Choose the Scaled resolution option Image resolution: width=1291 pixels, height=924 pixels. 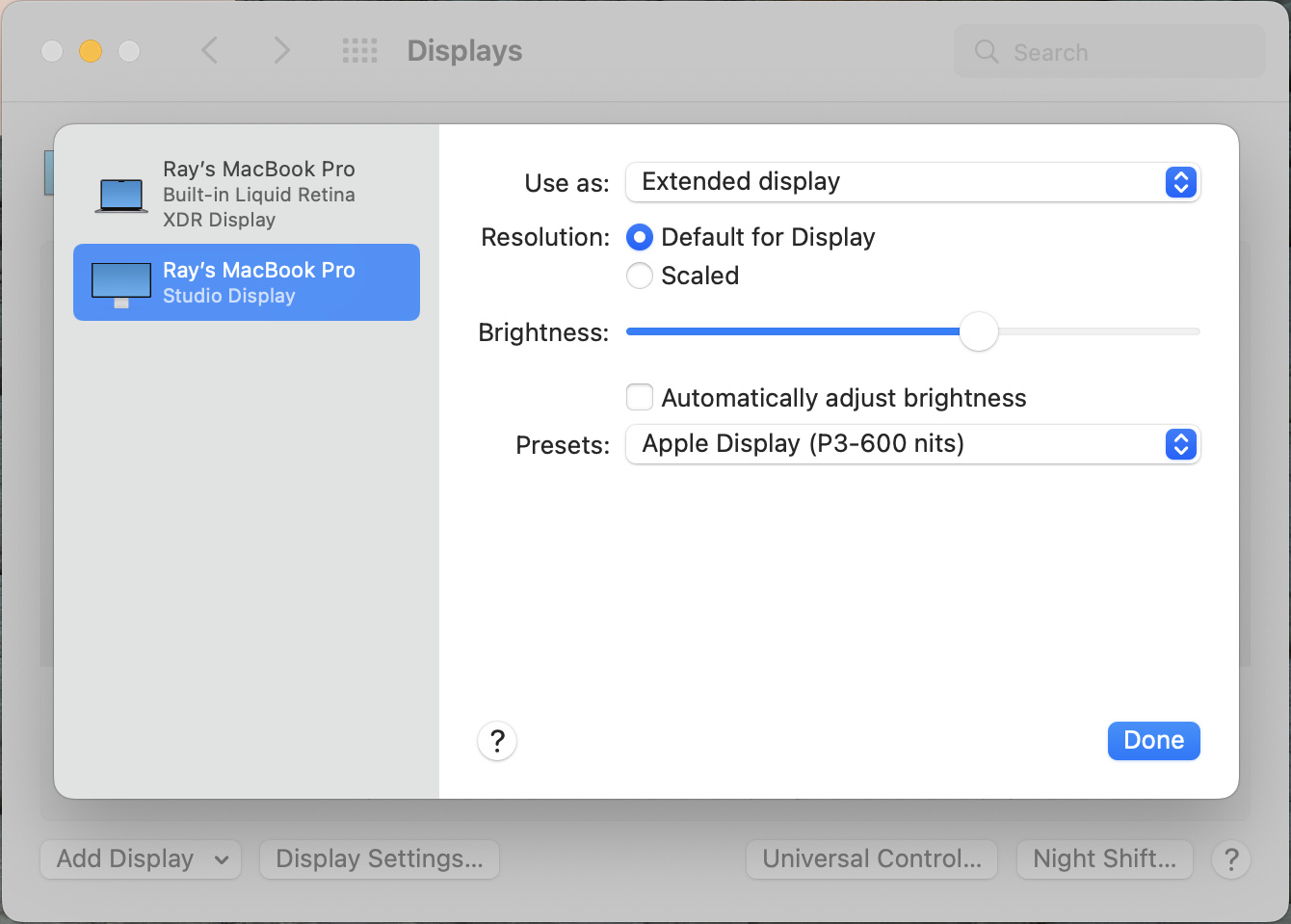tap(640, 277)
